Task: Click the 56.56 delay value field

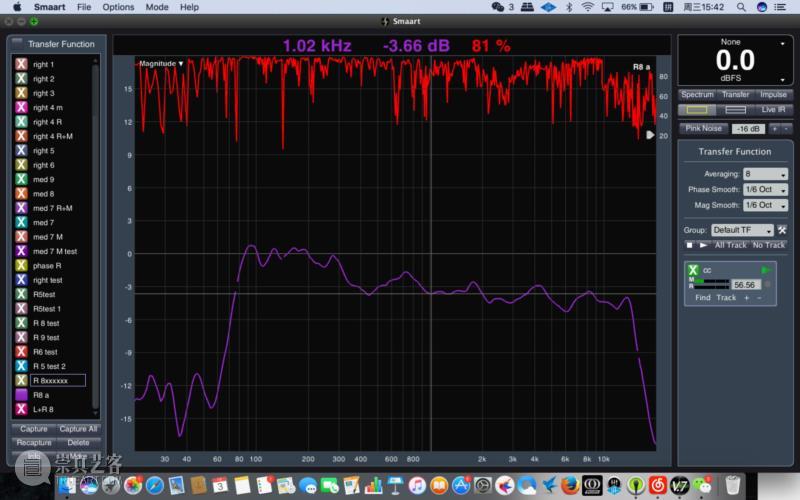Action: click(x=746, y=285)
